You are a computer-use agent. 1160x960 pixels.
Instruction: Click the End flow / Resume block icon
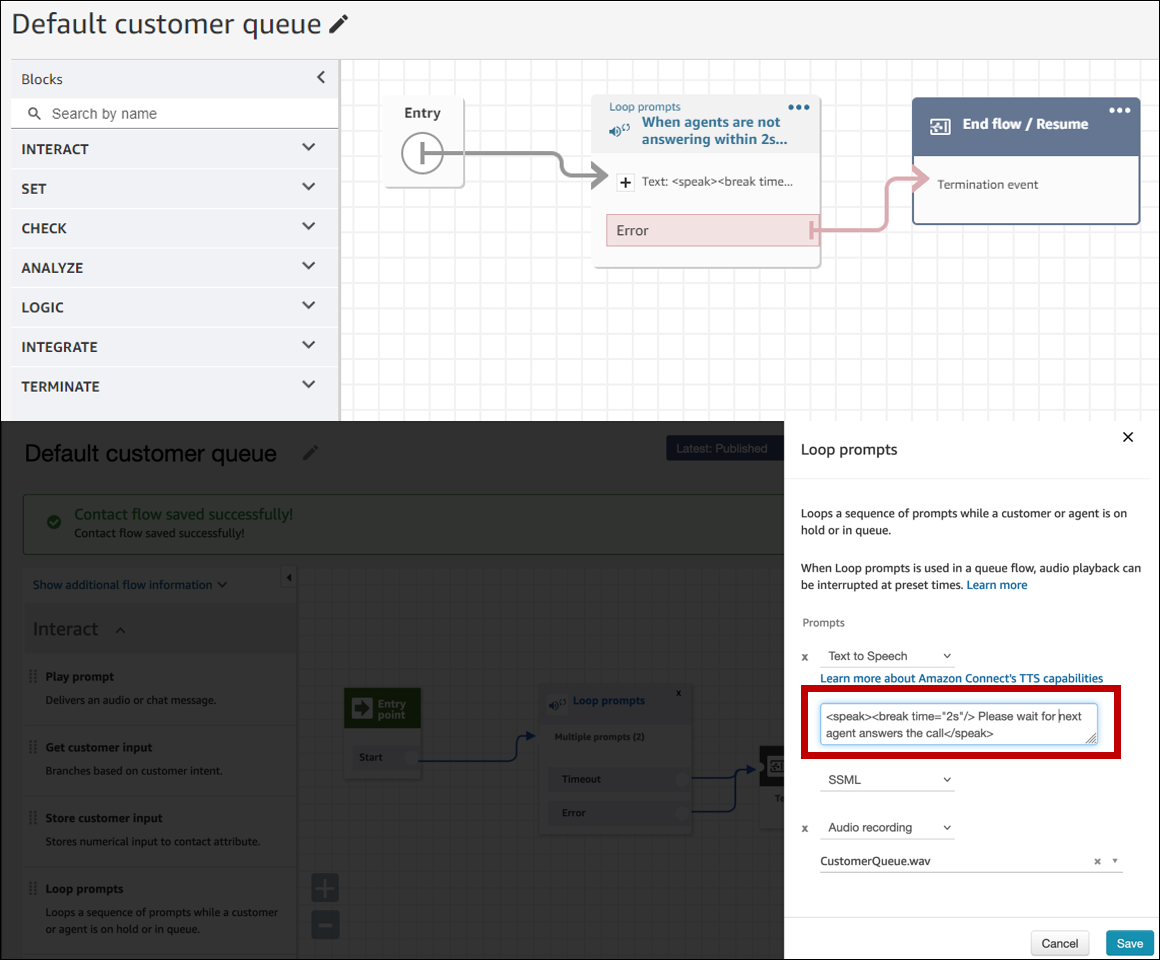coord(939,126)
